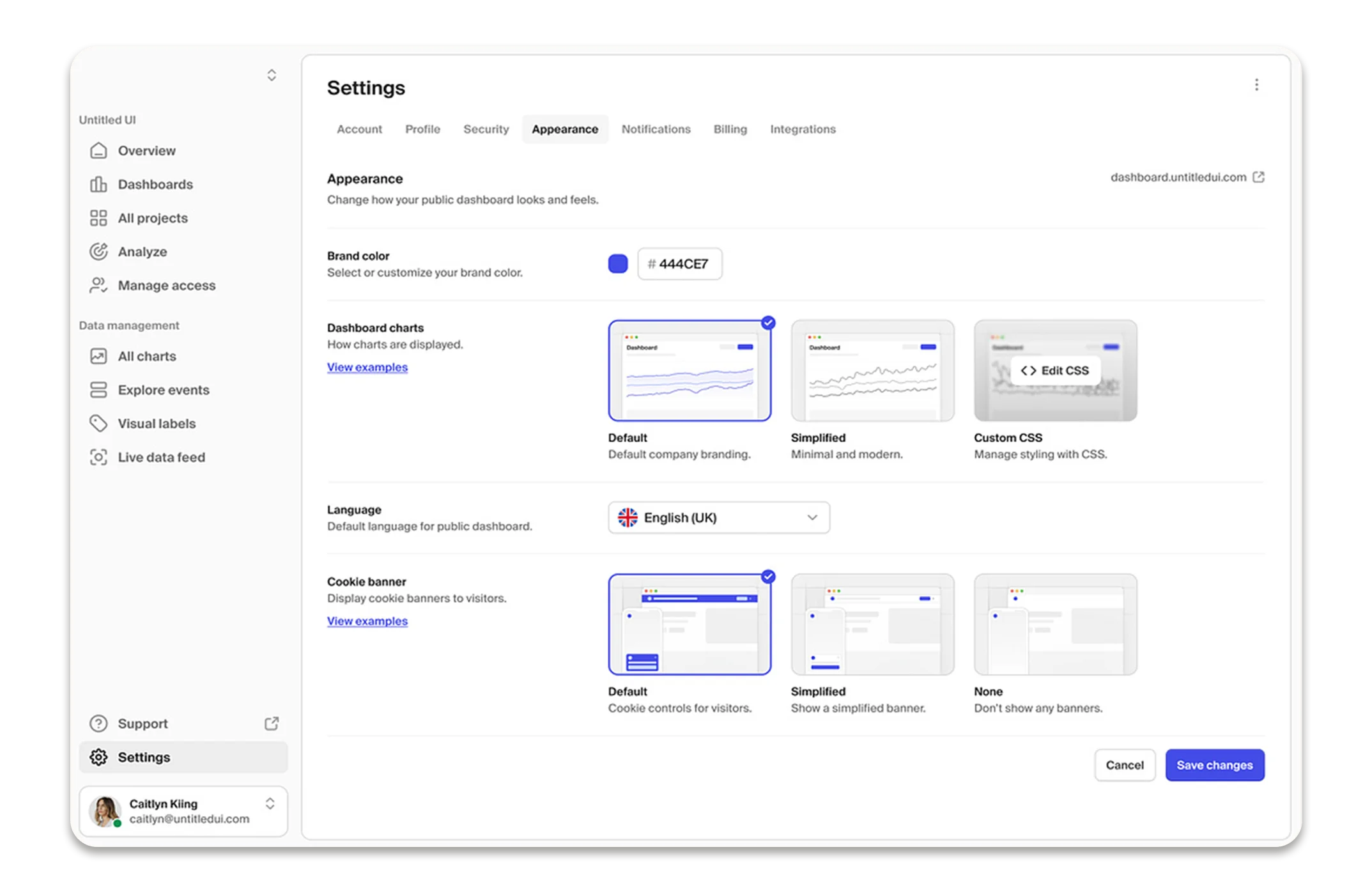Switch to the Notifications tab

656,128
